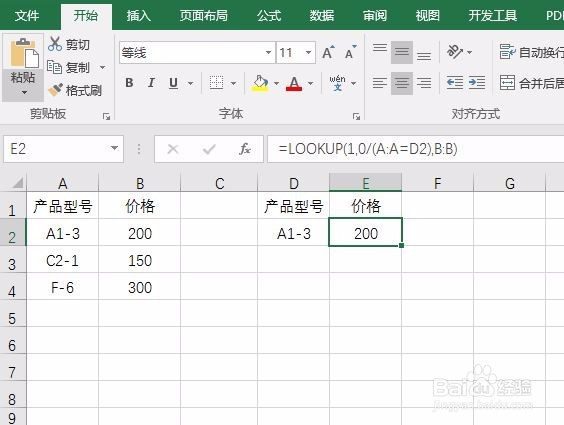Open the font group dialog launcher
Screen dimensions: 564x425
click(x=356, y=116)
